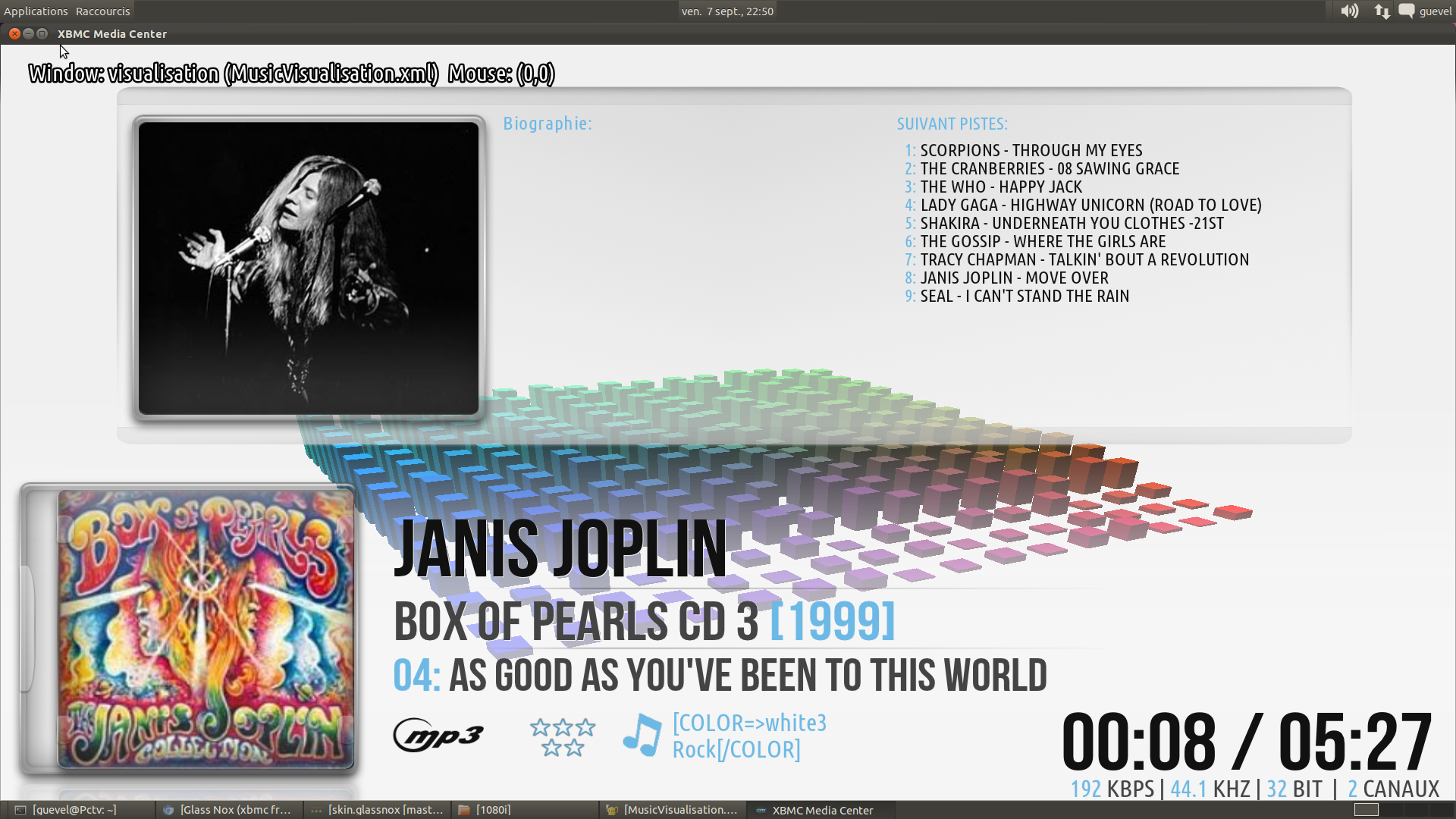The image size is (1456, 819).
Task: Select Janis Joplin - Move Over track
Action: tap(1006, 278)
